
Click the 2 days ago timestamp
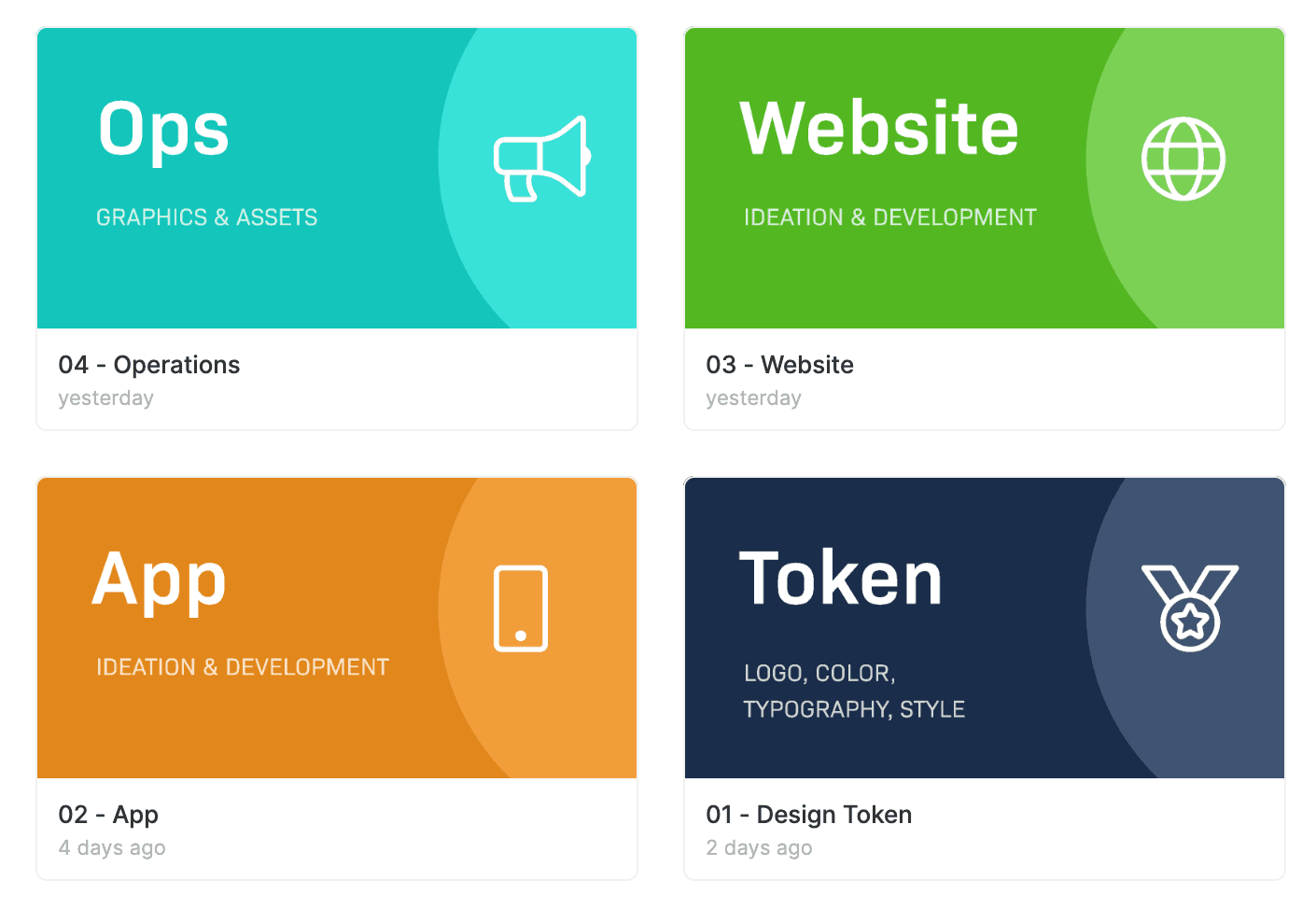(759, 847)
